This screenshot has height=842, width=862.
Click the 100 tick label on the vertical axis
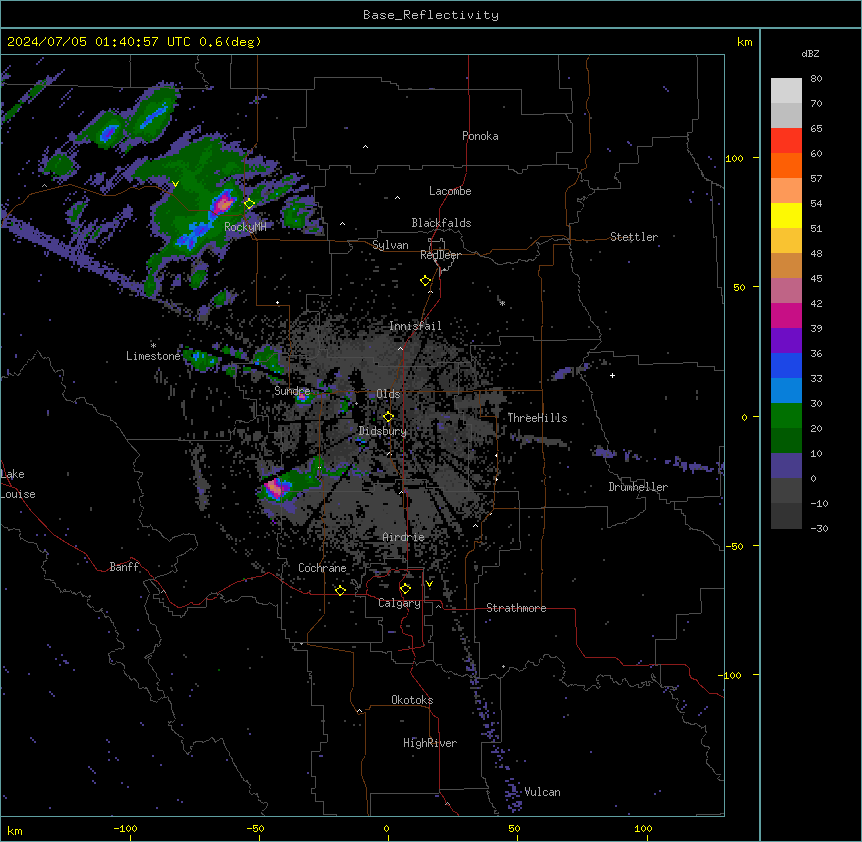[734, 158]
